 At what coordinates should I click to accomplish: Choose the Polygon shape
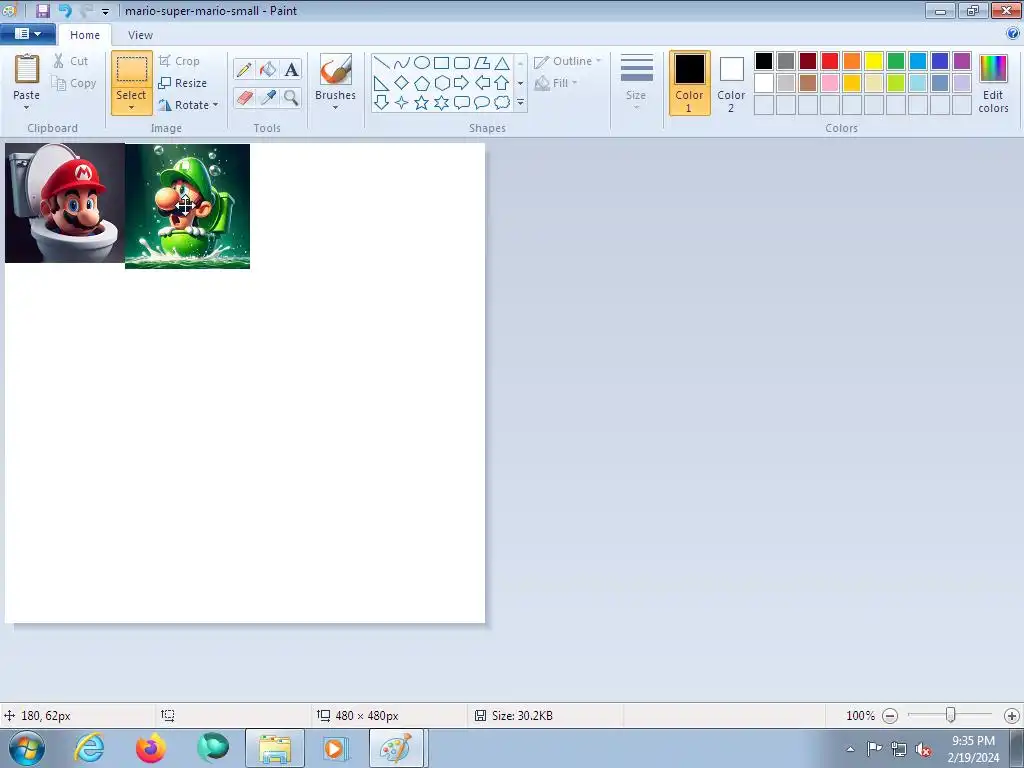pyautogui.click(x=482, y=63)
